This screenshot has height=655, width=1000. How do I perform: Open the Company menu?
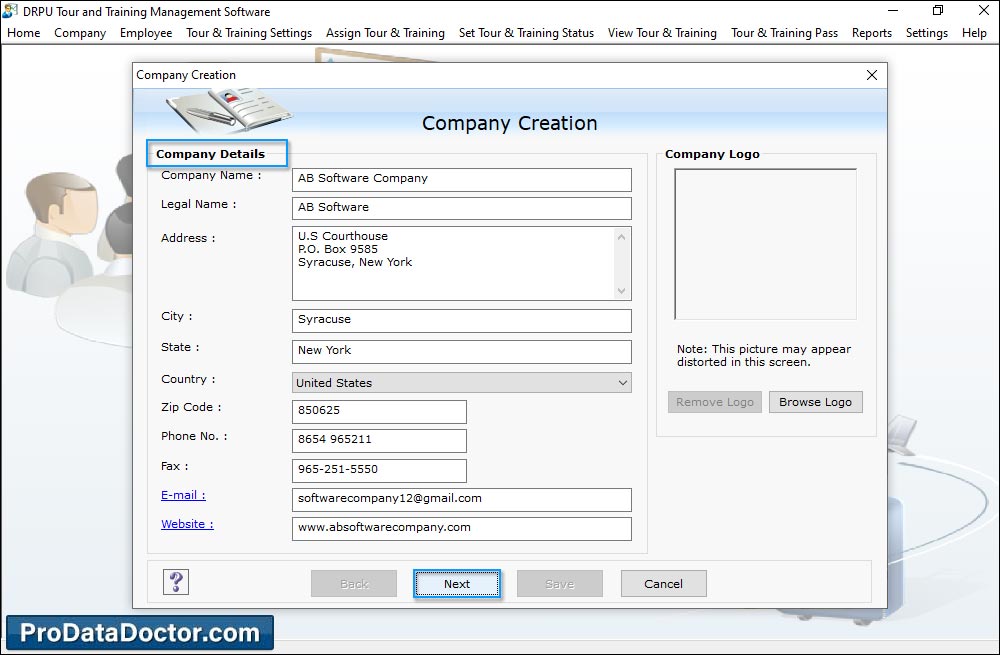pos(80,33)
